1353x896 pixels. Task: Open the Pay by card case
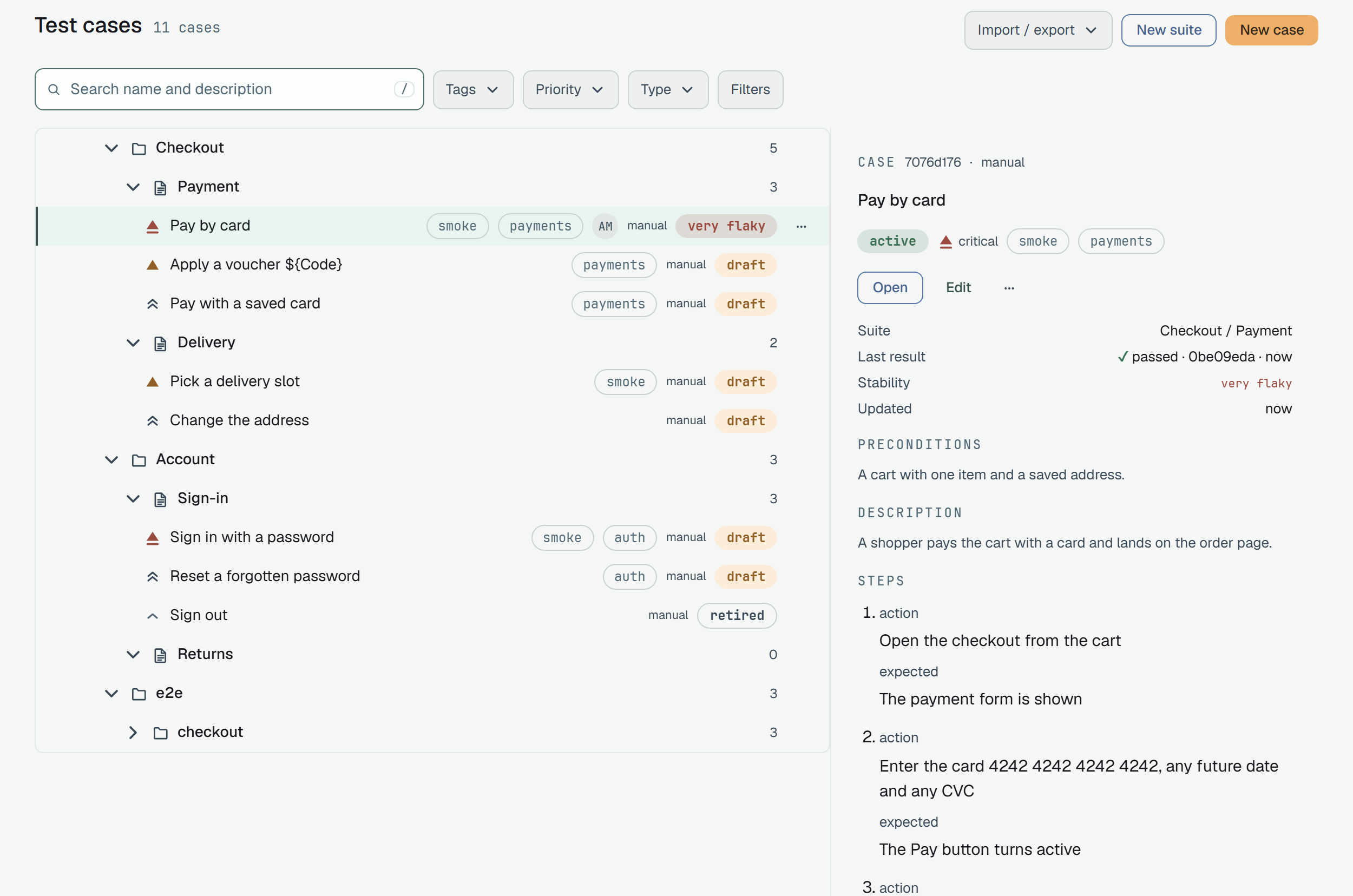[x=890, y=288]
